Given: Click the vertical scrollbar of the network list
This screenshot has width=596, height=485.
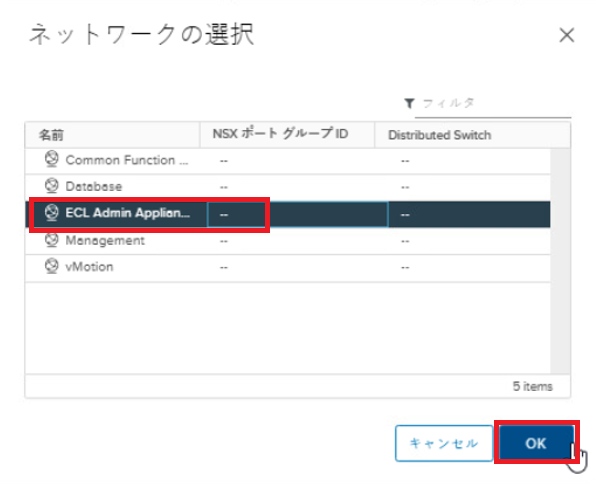Looking at the screenshot, I should (560, 261).
